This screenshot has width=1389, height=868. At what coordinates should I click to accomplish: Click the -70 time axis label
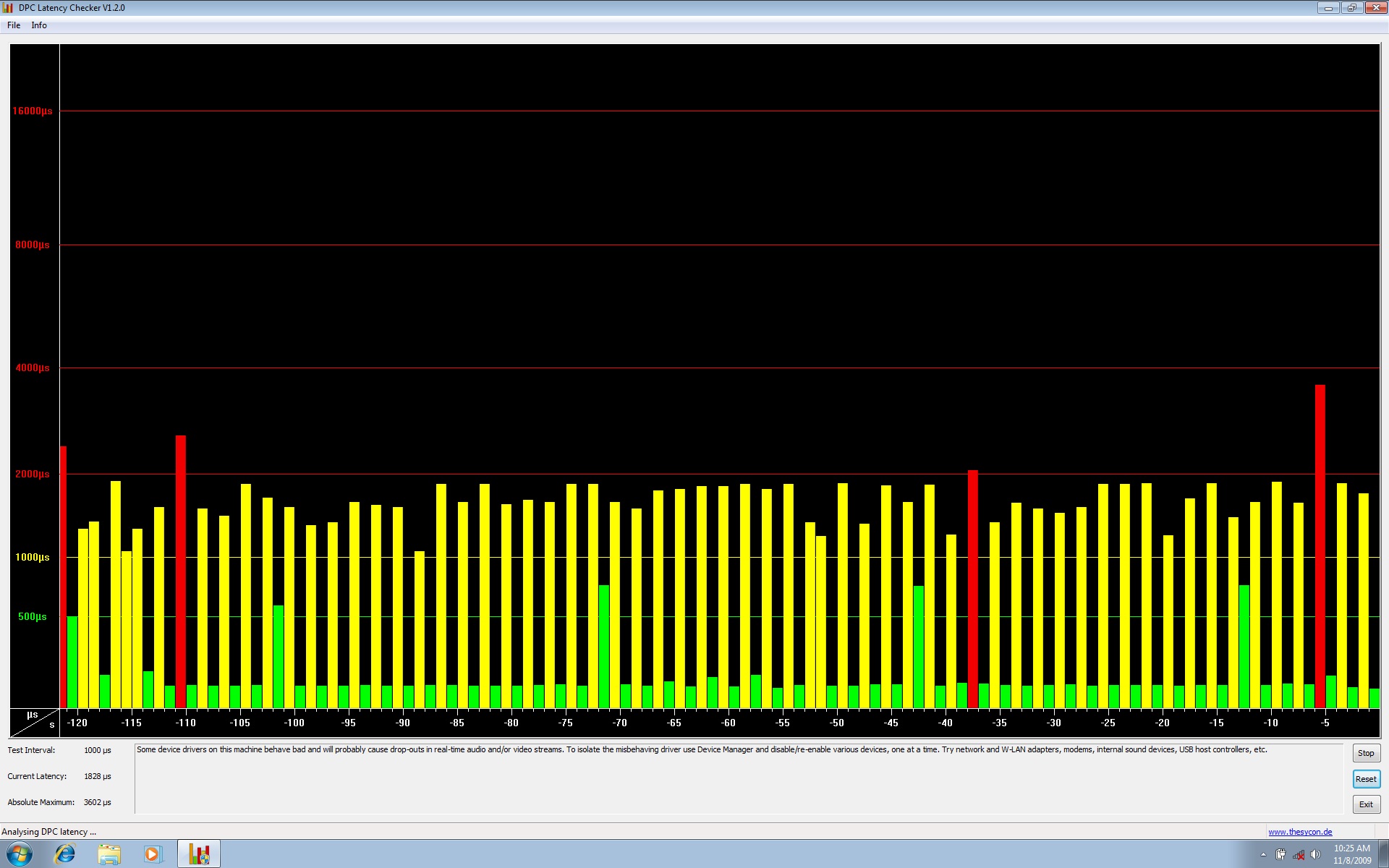click(619, 723)
